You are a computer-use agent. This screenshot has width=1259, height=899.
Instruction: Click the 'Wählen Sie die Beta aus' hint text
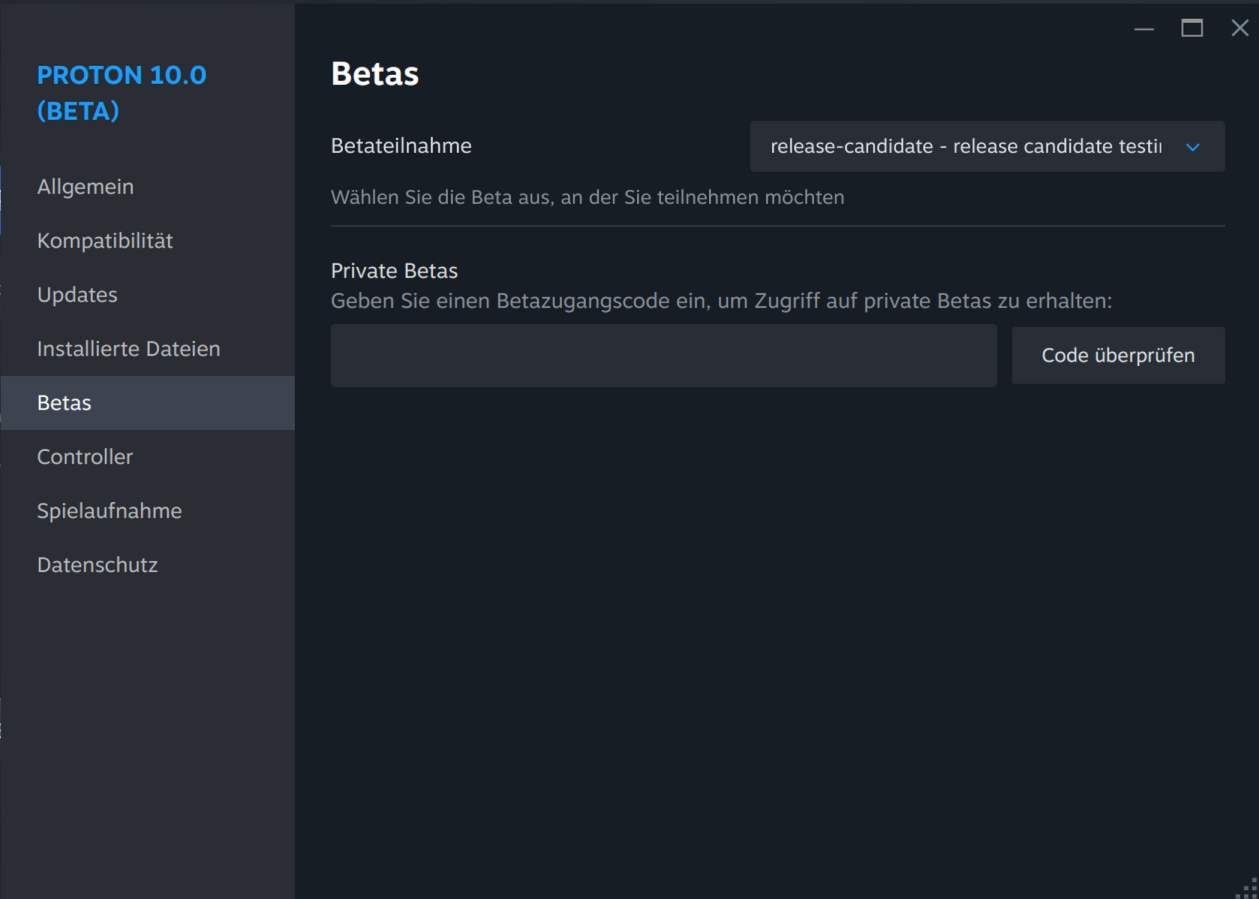pos(588,197)
